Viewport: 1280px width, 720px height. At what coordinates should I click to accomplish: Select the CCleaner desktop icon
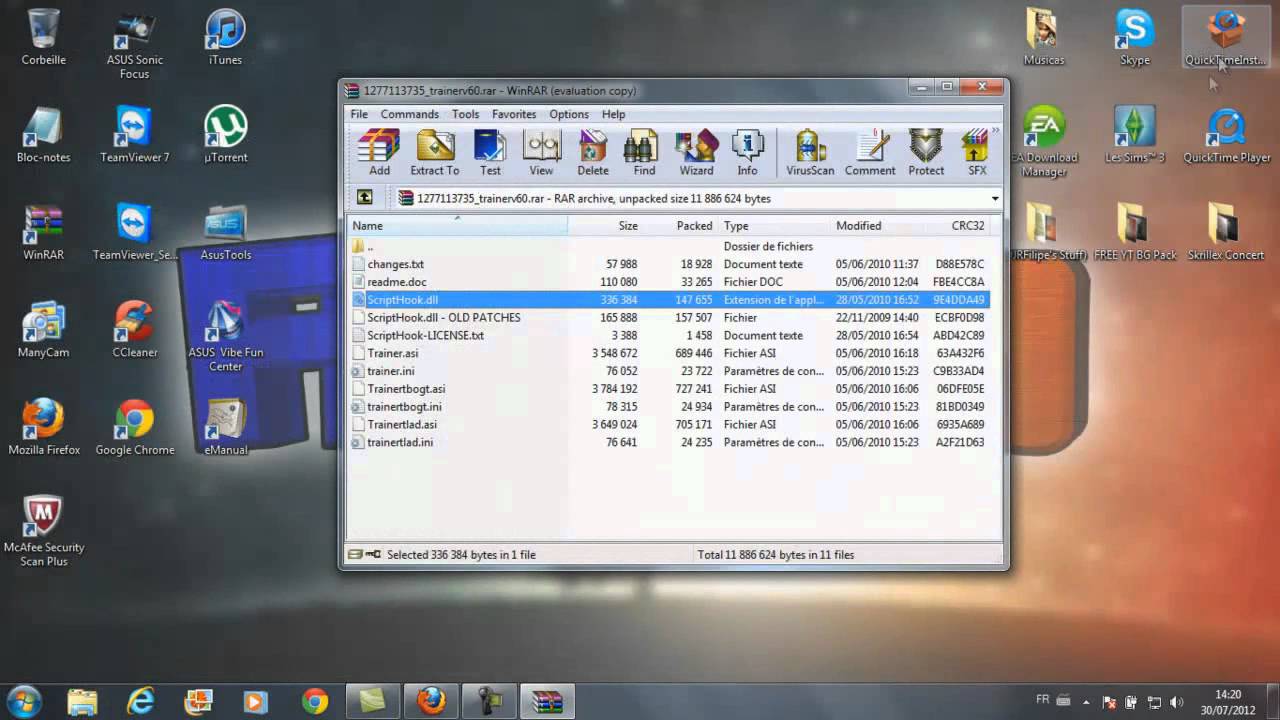coord(134,329)
